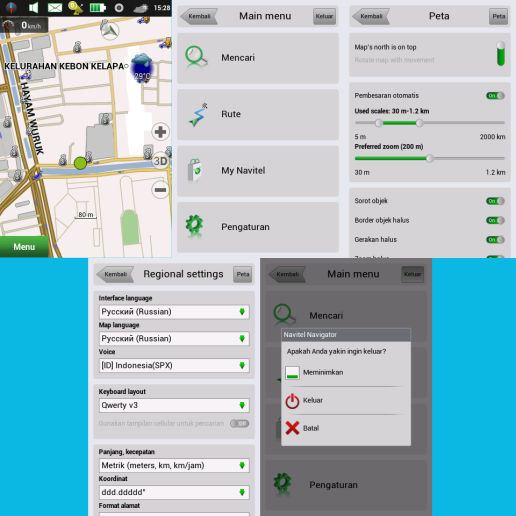
Task: Toggle Pembesaran otomatis switch off
Action: [x=495, y=96]
